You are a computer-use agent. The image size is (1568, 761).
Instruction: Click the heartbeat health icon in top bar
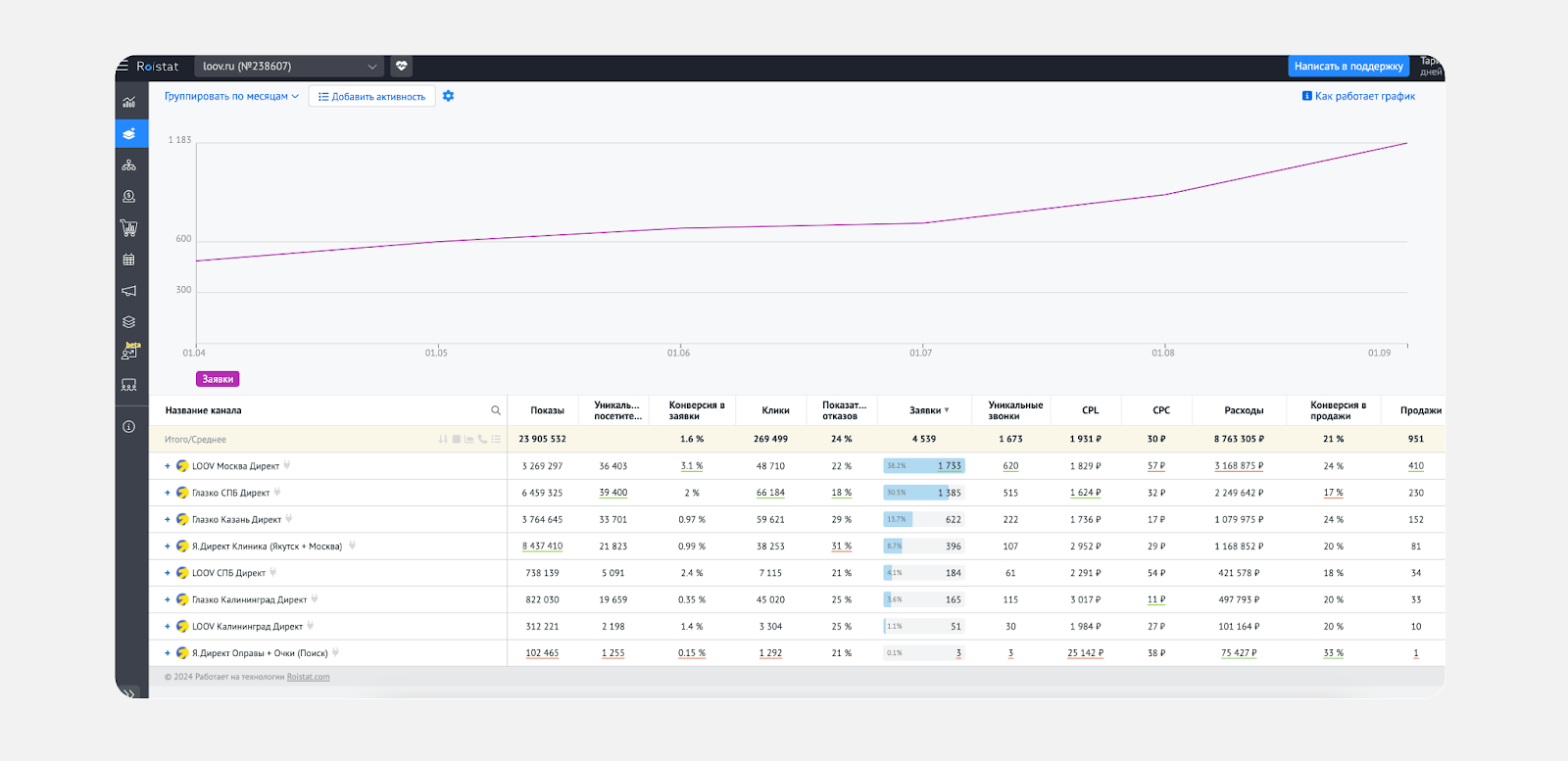(401, 67)
